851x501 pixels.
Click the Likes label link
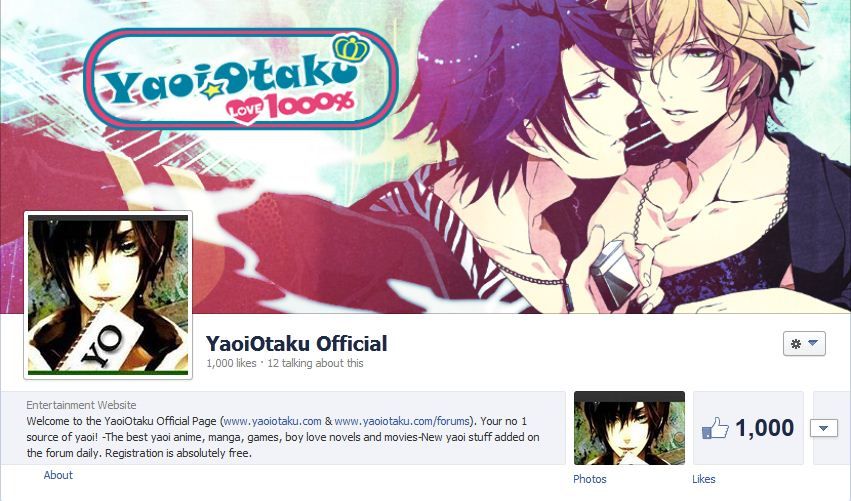703,479
